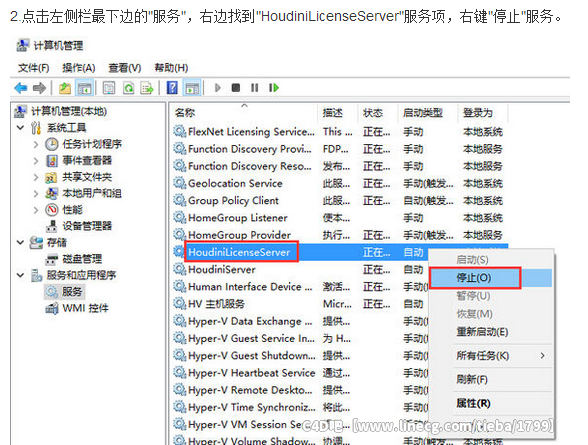This screenshot has height=445, width=588.
Task: Select the Hyper-V Heartbeat Service row
Action: point(300,373)
